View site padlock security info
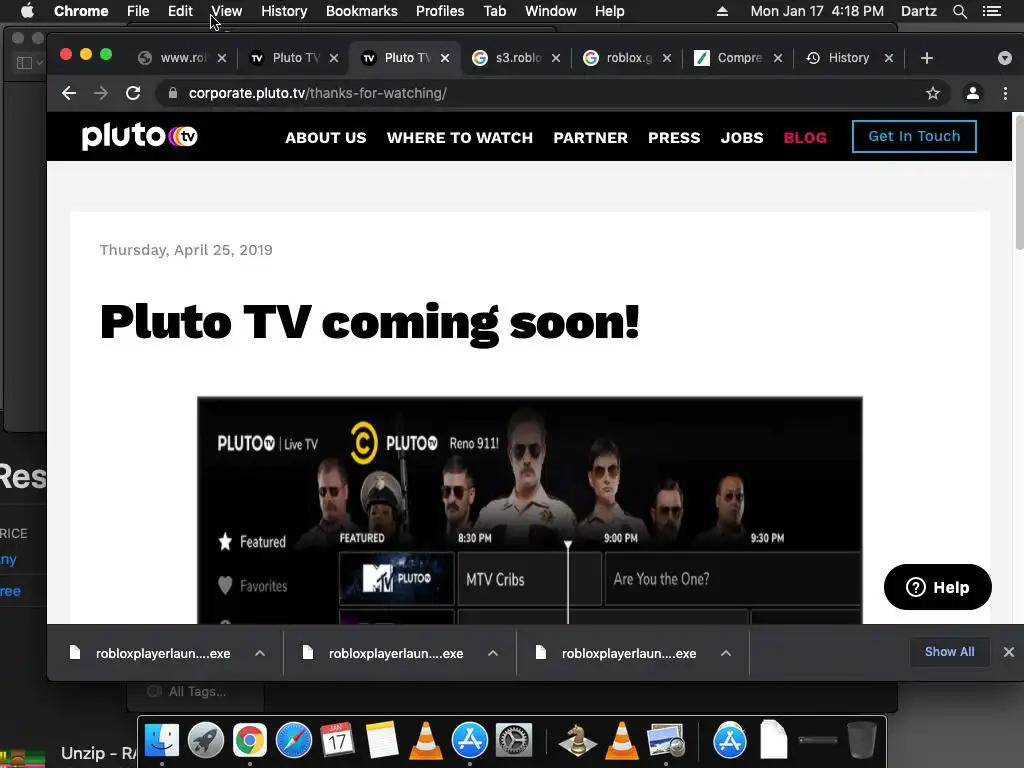This screenshot has width=1024, height=768. pyautogui.click(x=172, y=93)
